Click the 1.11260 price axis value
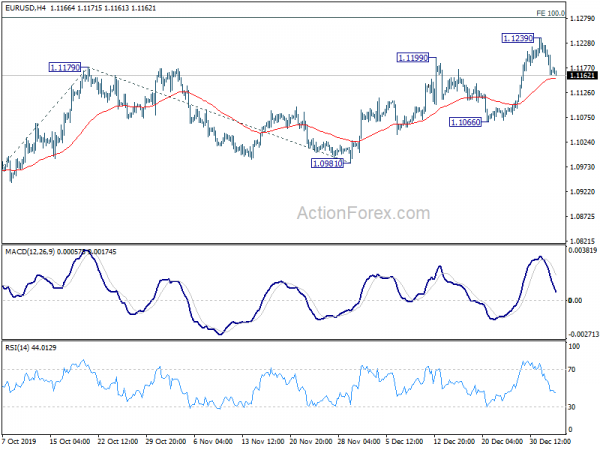Viewport: 600px width, 450px height. pyautogui.click(x=582, y=93)
